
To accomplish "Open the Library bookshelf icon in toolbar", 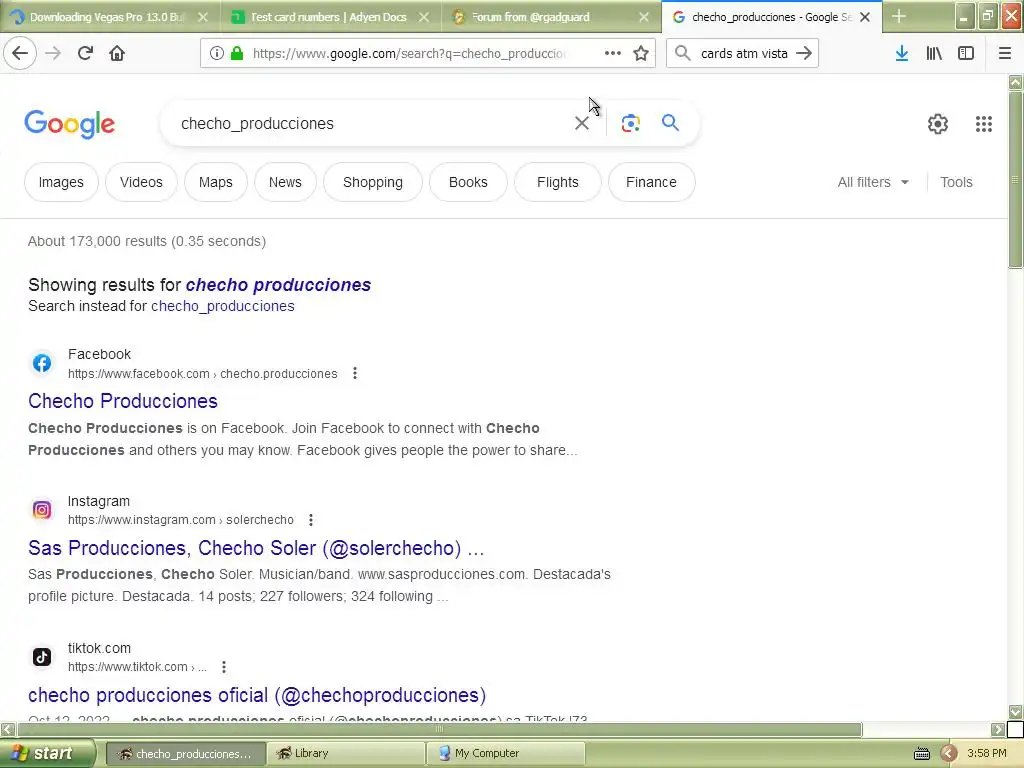I will tap(934, 53).
